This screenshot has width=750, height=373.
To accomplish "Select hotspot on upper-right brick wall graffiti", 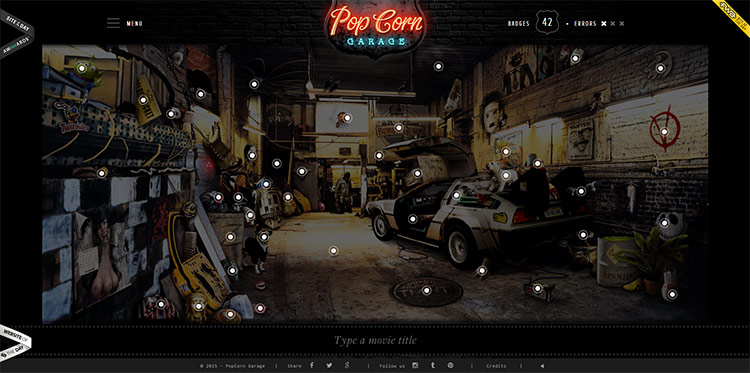I will [660, 68].
